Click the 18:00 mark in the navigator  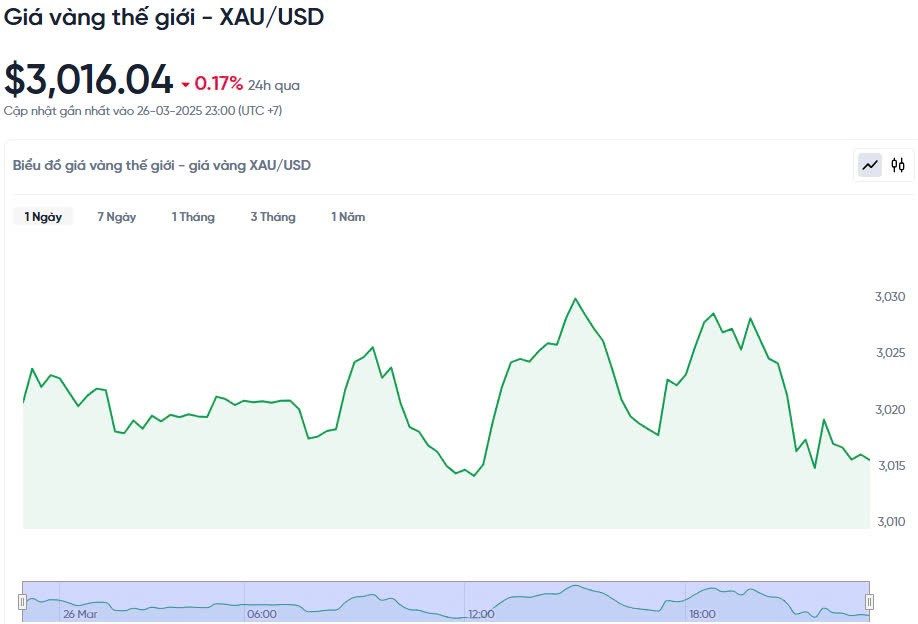coord(702,614)
